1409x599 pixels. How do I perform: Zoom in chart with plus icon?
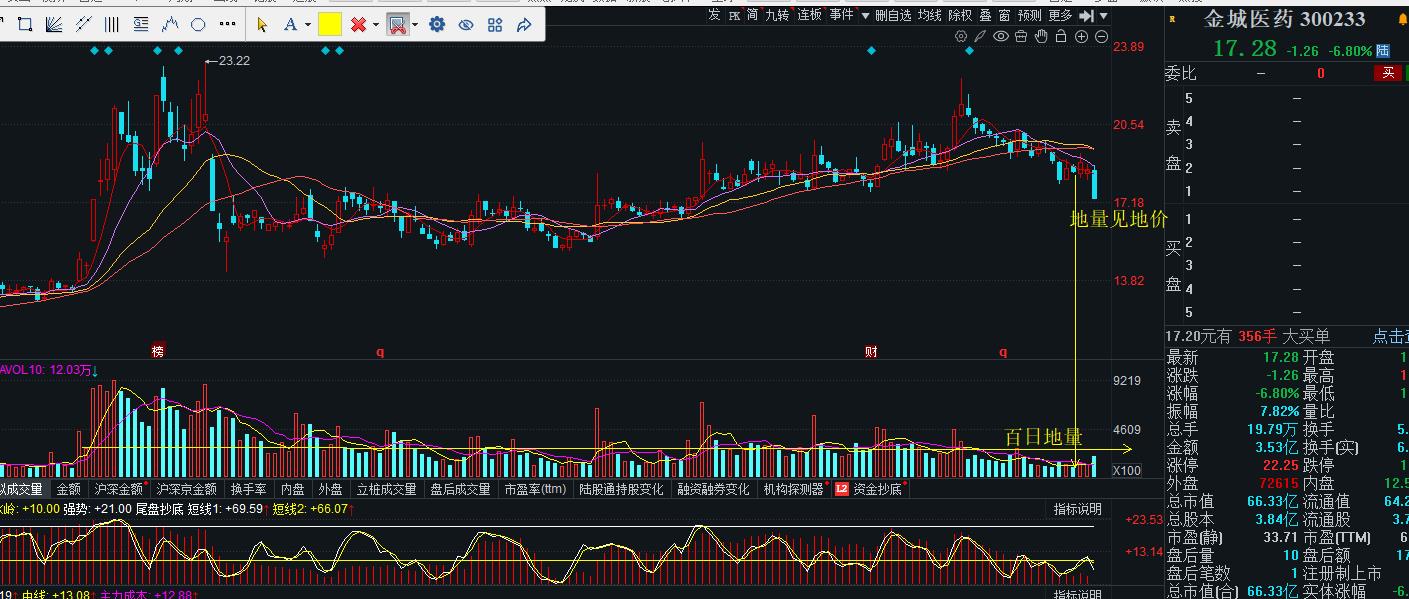pyautogui.click(x=1081, y=37)
